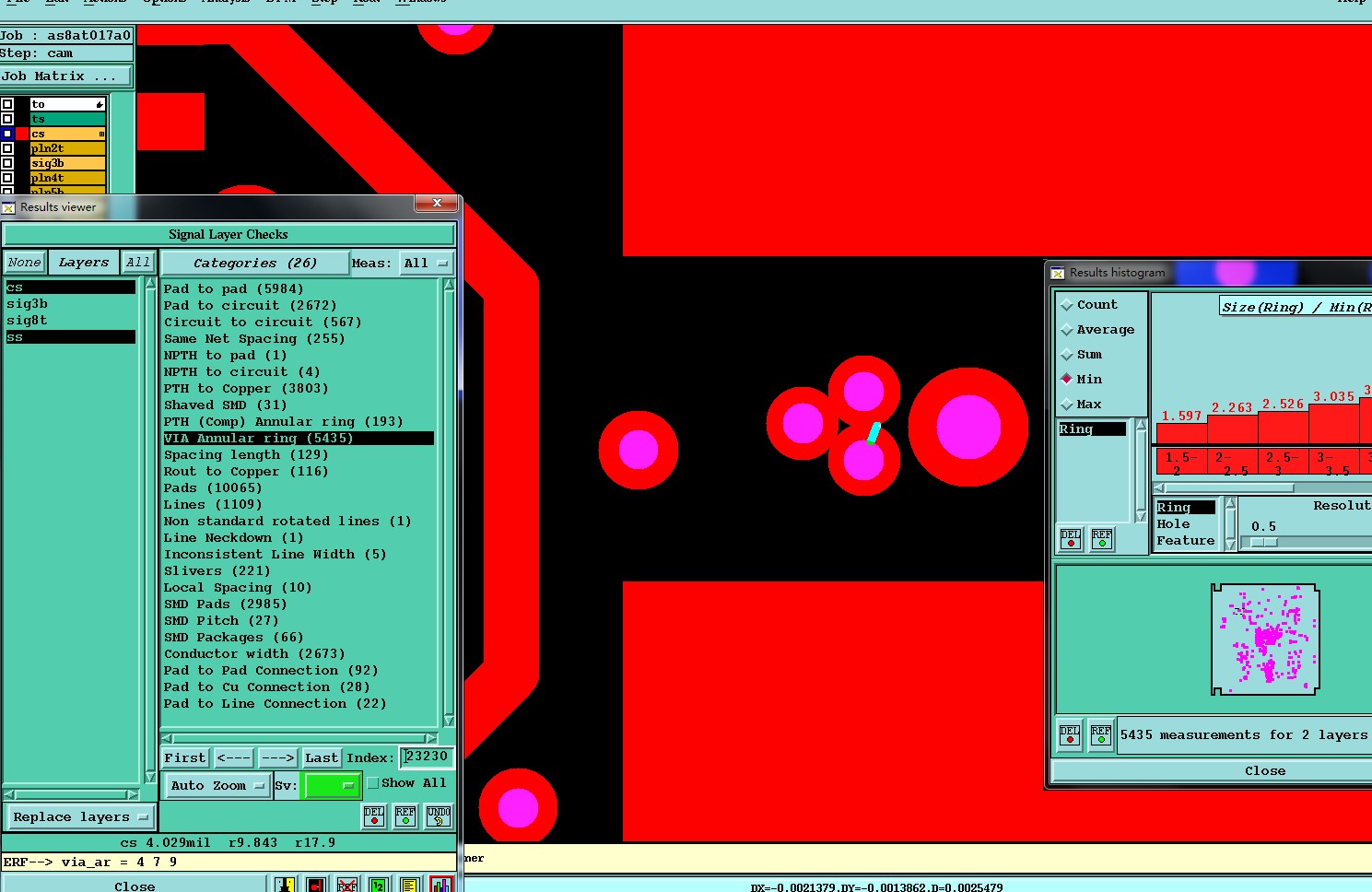Select 'PTH (Comp) Annular ring (193)' category
This screenshot has height=892, width=1372.
[283, 422]
